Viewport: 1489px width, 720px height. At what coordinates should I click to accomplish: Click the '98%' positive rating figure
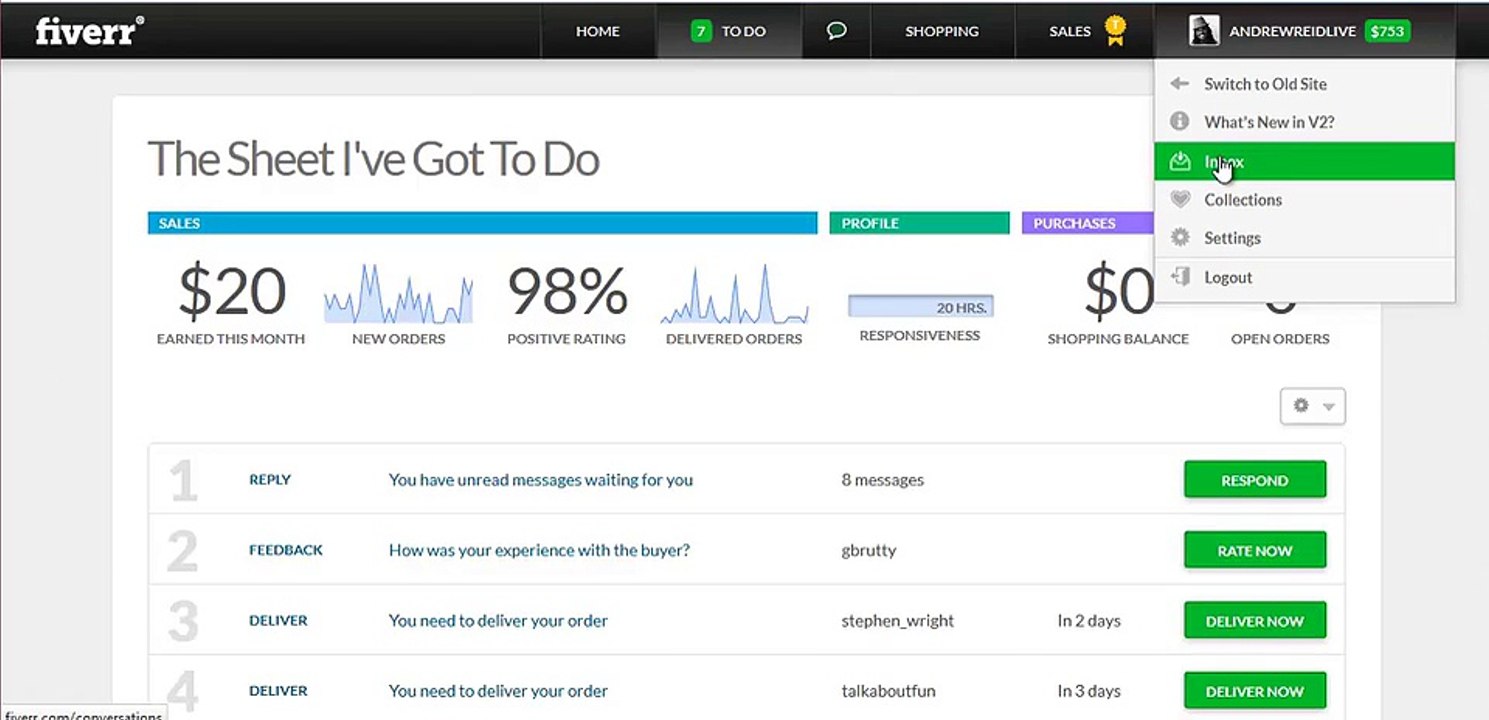[x=567, y=293]
